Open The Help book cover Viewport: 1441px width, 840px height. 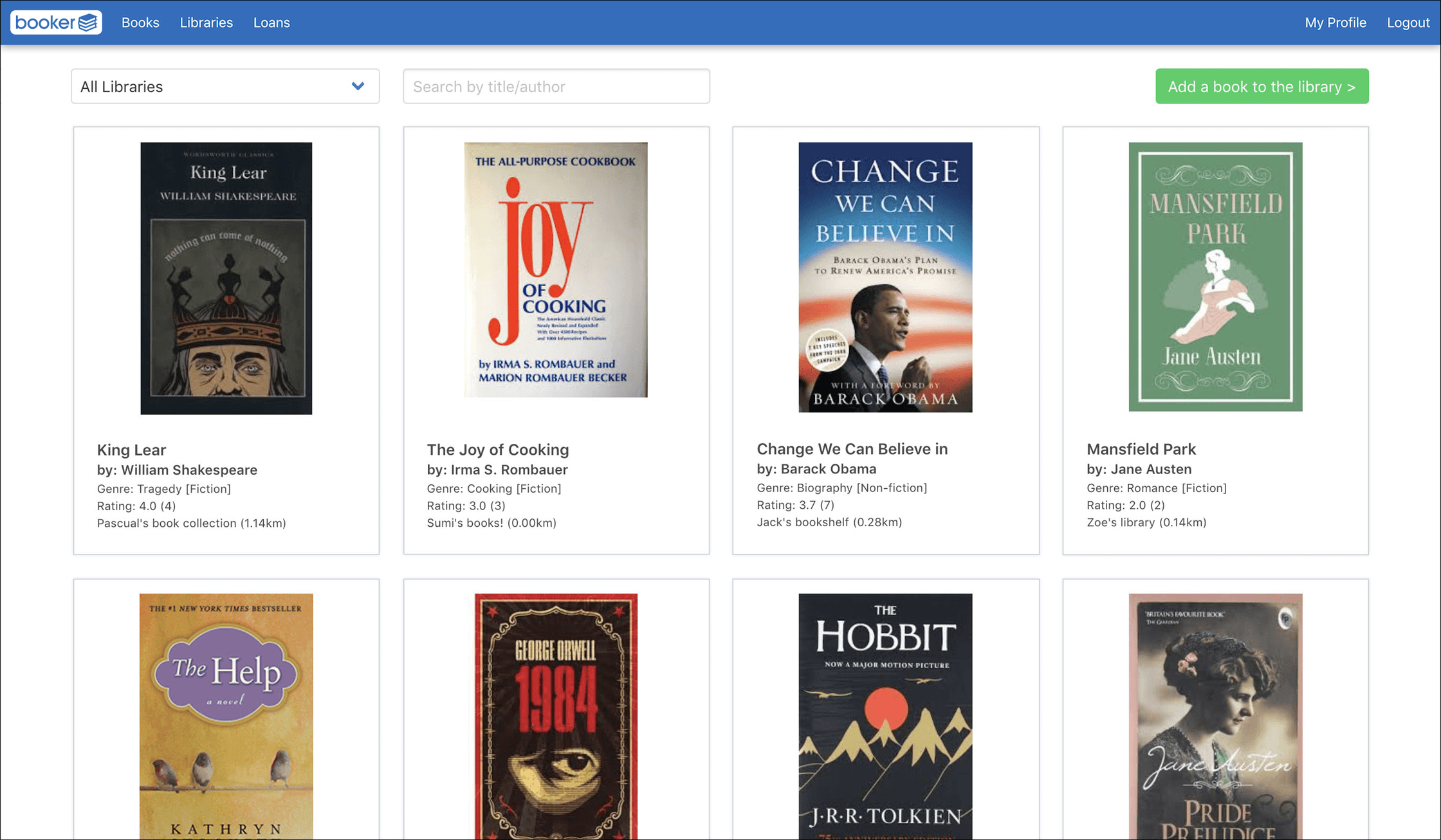tap(226, 717)
